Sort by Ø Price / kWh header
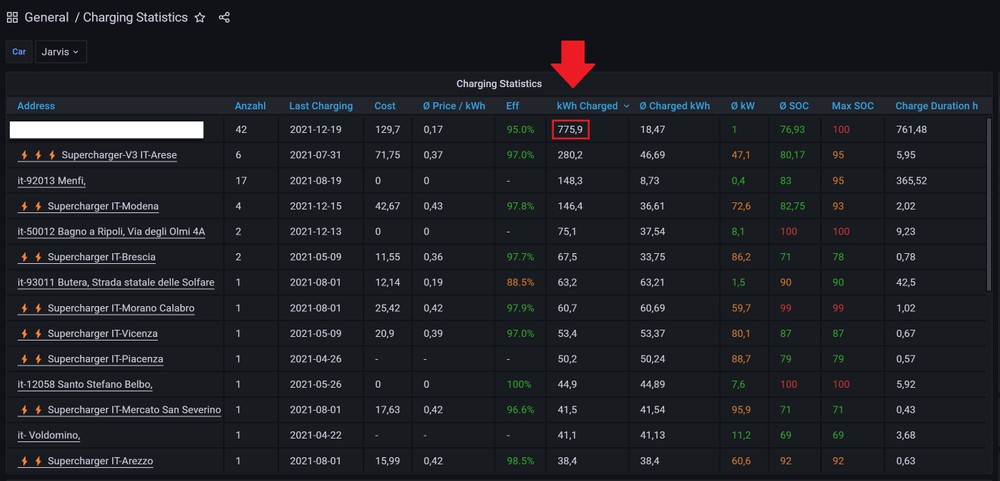1000x481 pixels. tap(453, 106)
